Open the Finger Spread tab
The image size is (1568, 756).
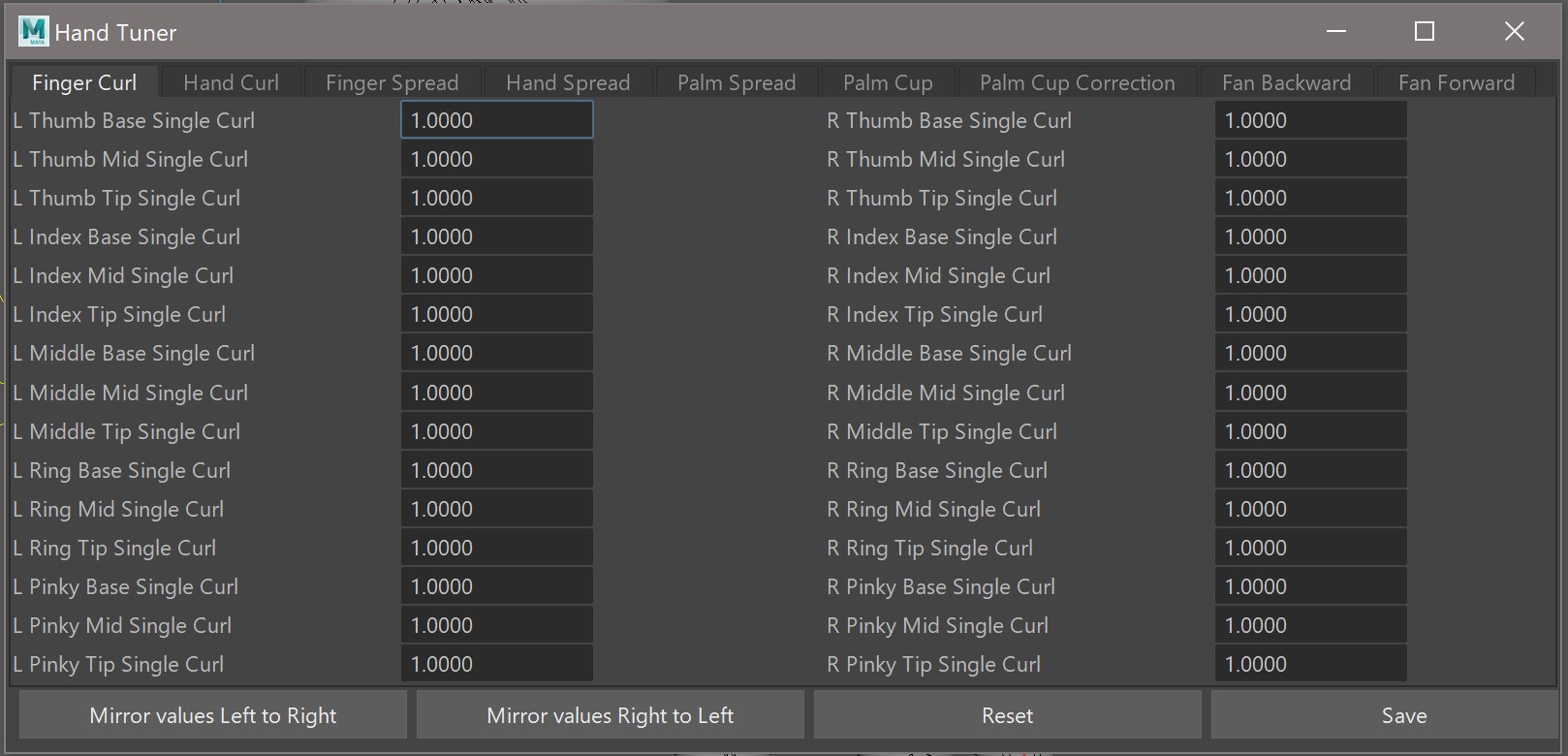point(392,82)
